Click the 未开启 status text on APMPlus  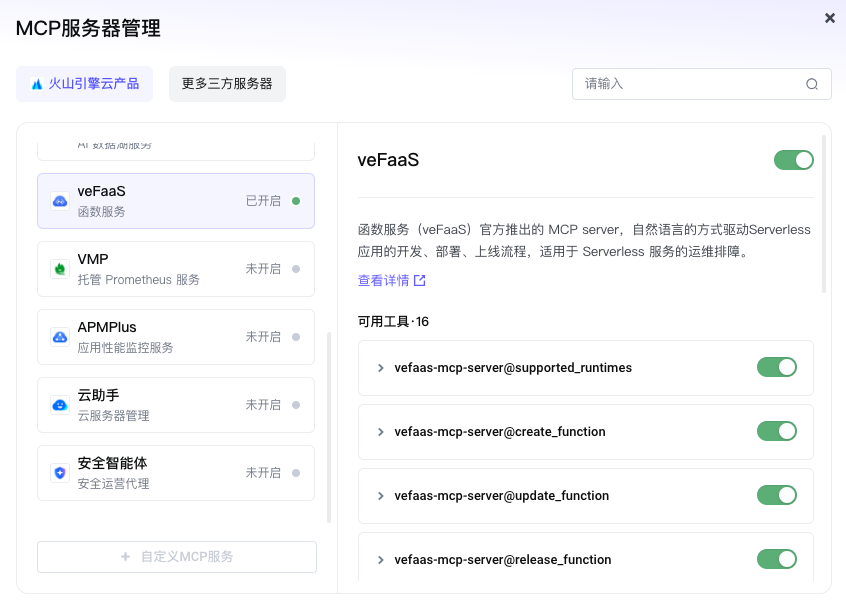tap(263, 337)
